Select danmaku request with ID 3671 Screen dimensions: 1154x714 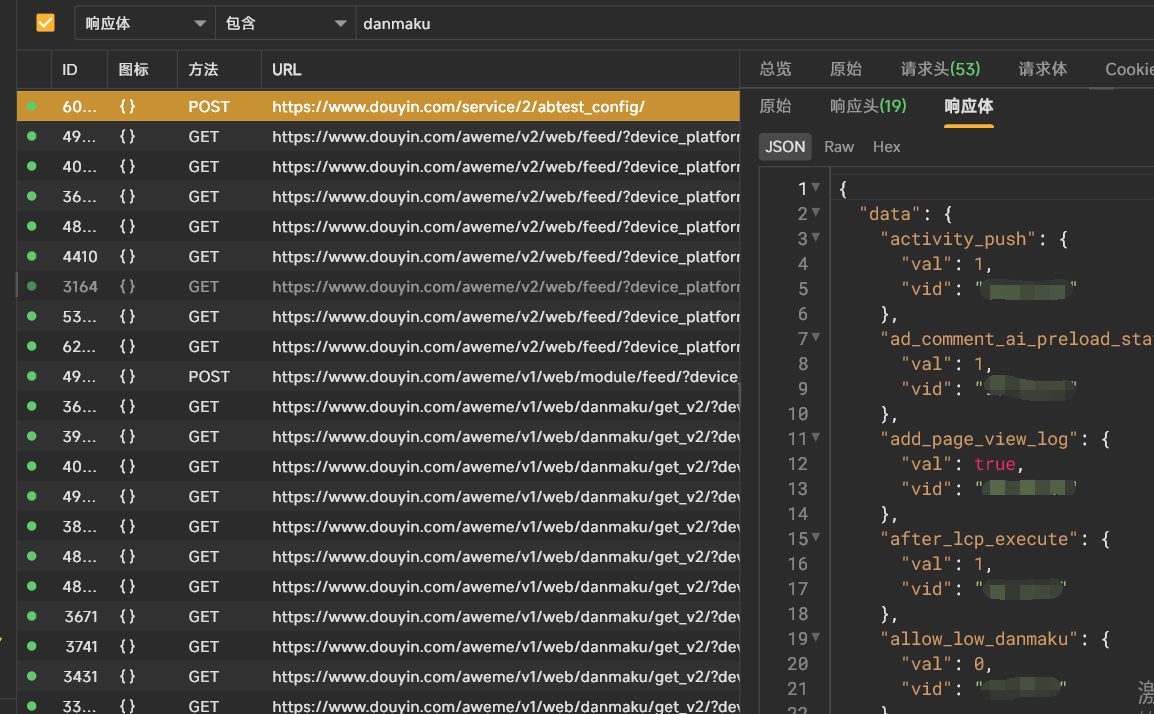(x=378, y=616)
